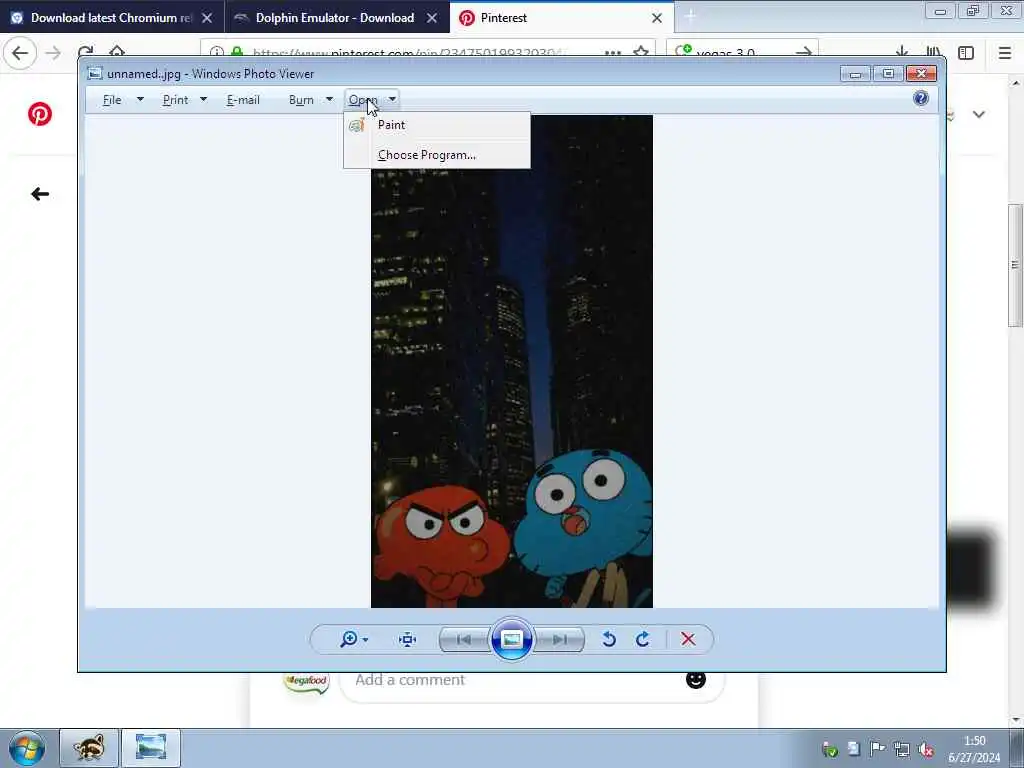
Task: Click the network tray icon
Action: pos(902,749)
